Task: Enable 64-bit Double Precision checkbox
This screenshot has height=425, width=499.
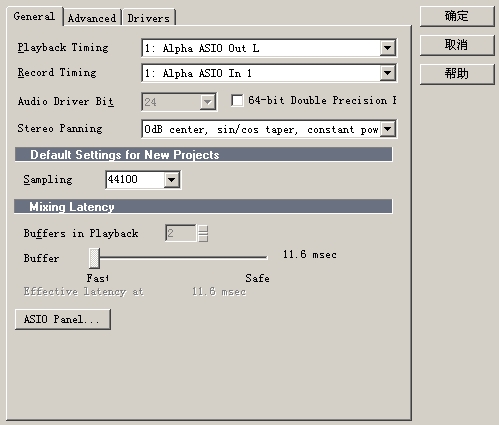Action: 237,100
